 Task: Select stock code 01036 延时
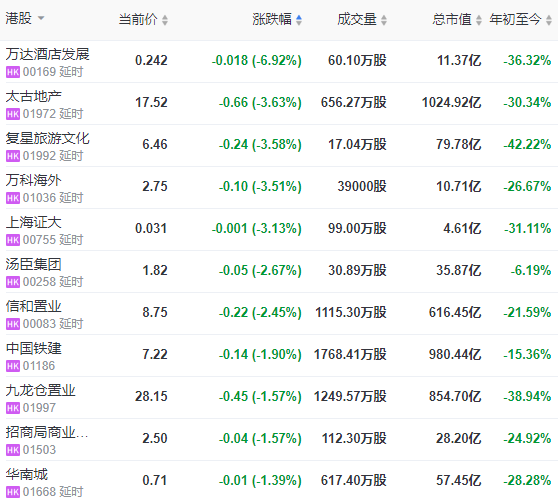tap(53, 198)
